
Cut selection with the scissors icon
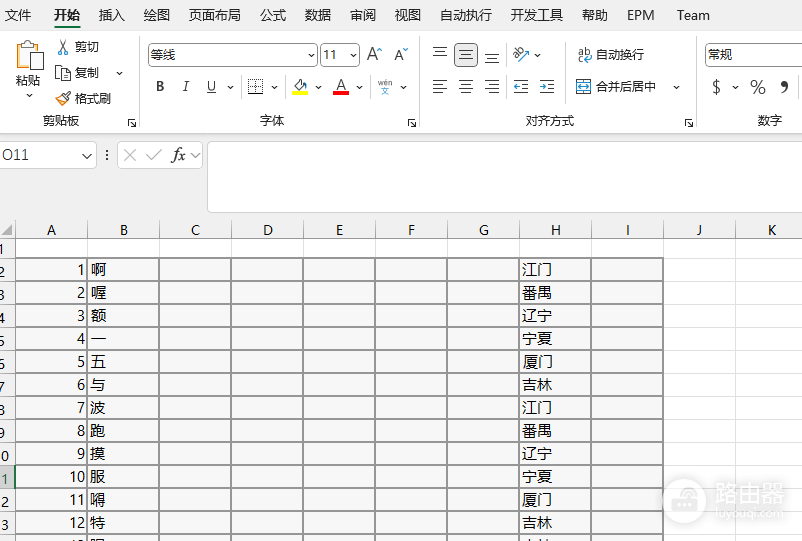click(x=63, y=47)
